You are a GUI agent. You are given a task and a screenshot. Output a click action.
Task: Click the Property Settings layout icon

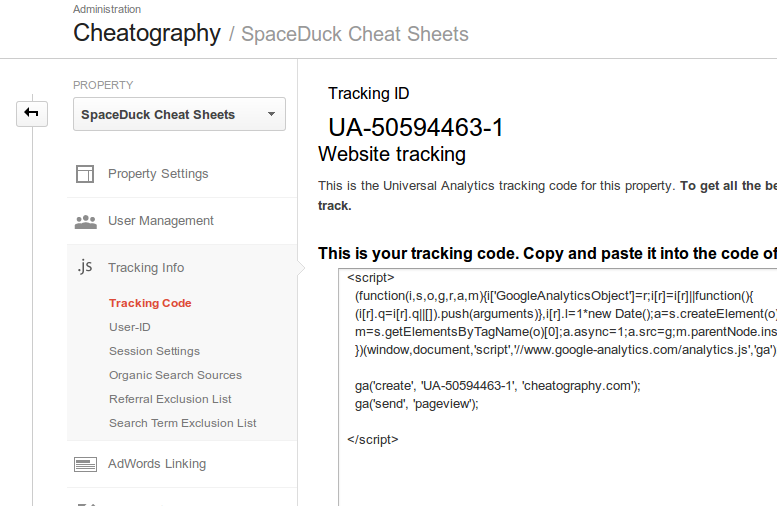[85, 174]
